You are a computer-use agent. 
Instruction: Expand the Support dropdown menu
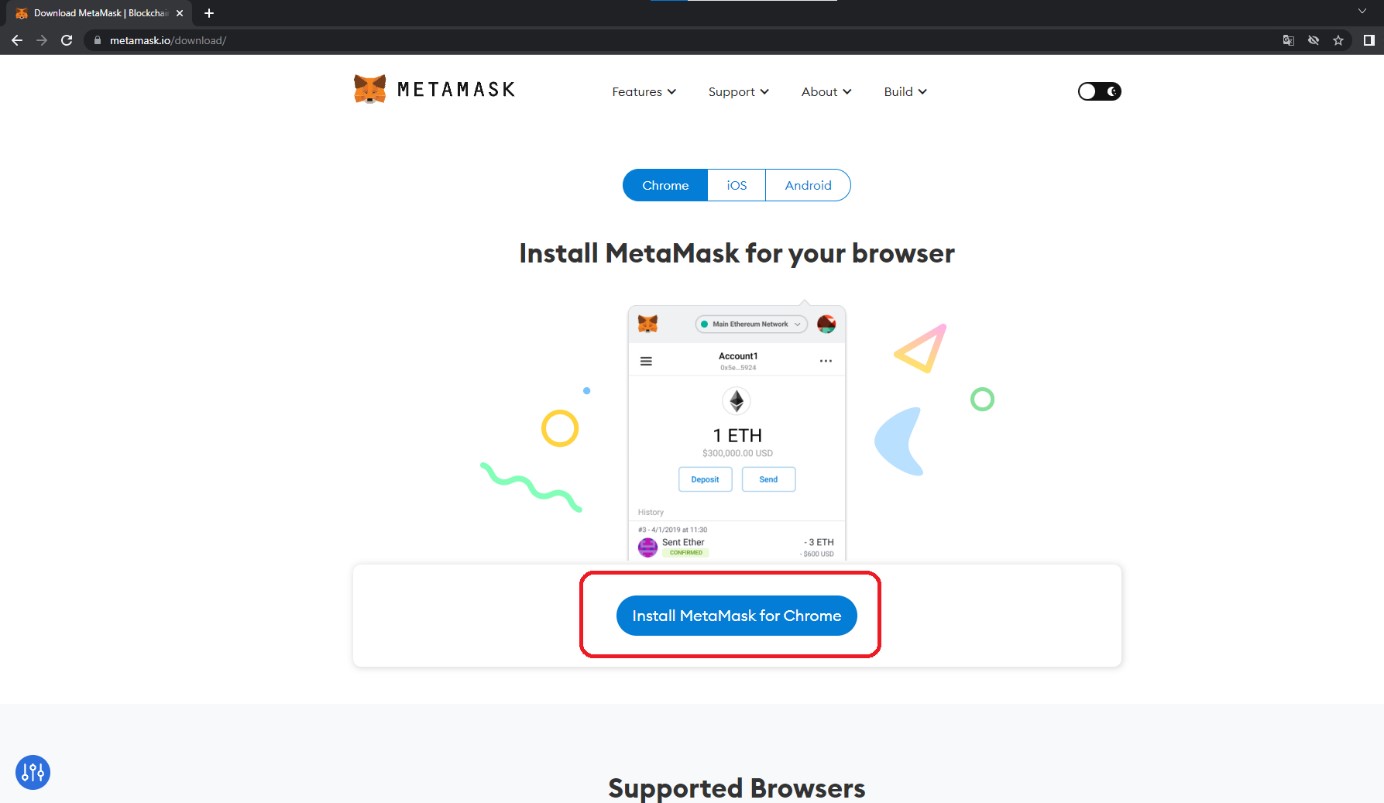(738, 92)
